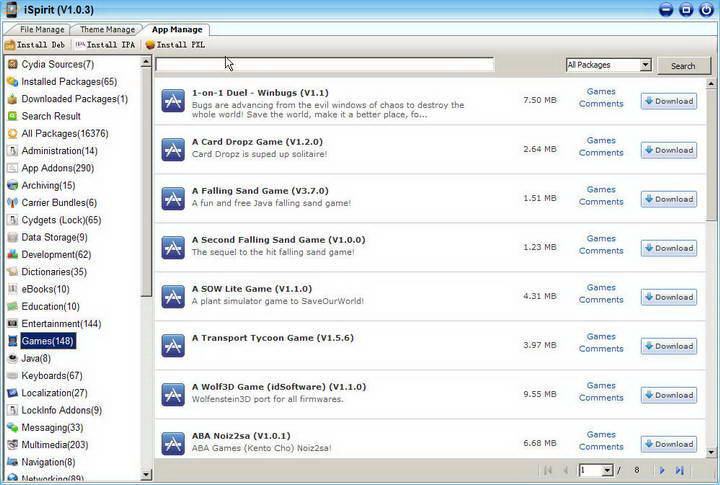Click the A Falling Sand Game app icon
Viewport: 720px width, 485px height.
pos(173,199)
